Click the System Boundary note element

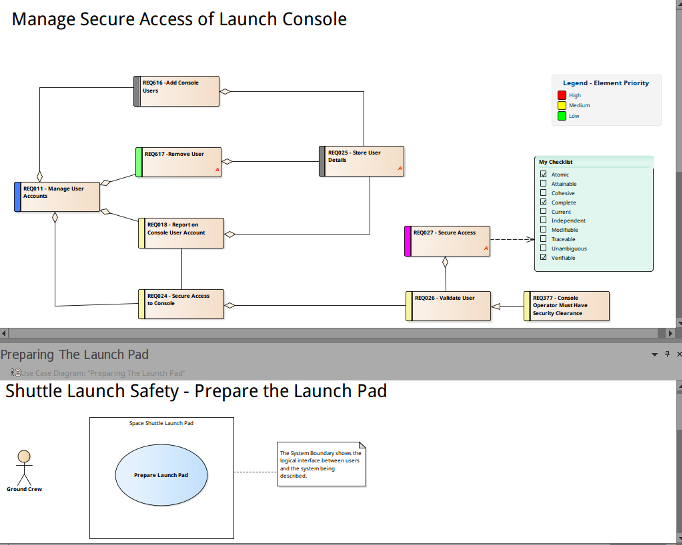(x=322, y=464)
